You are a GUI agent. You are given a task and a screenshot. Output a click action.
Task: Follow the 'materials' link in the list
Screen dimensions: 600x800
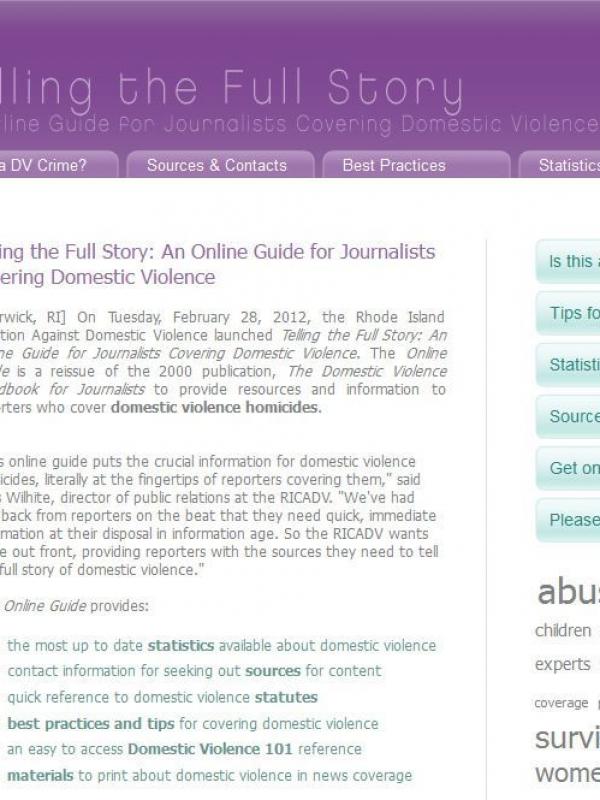point(40,776)
